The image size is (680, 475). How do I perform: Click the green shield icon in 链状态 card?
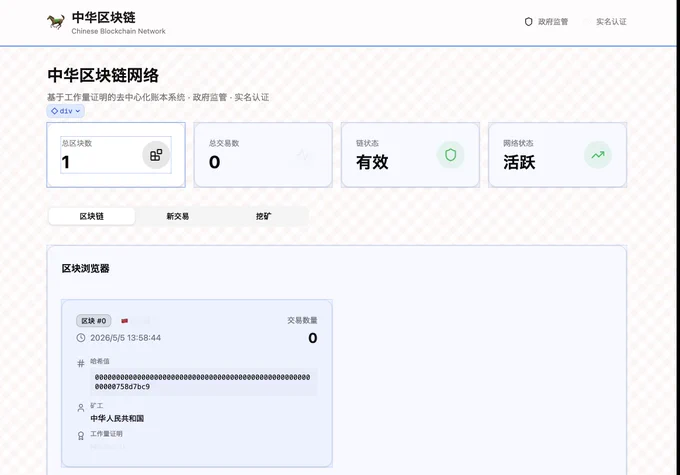coord(451,155)
